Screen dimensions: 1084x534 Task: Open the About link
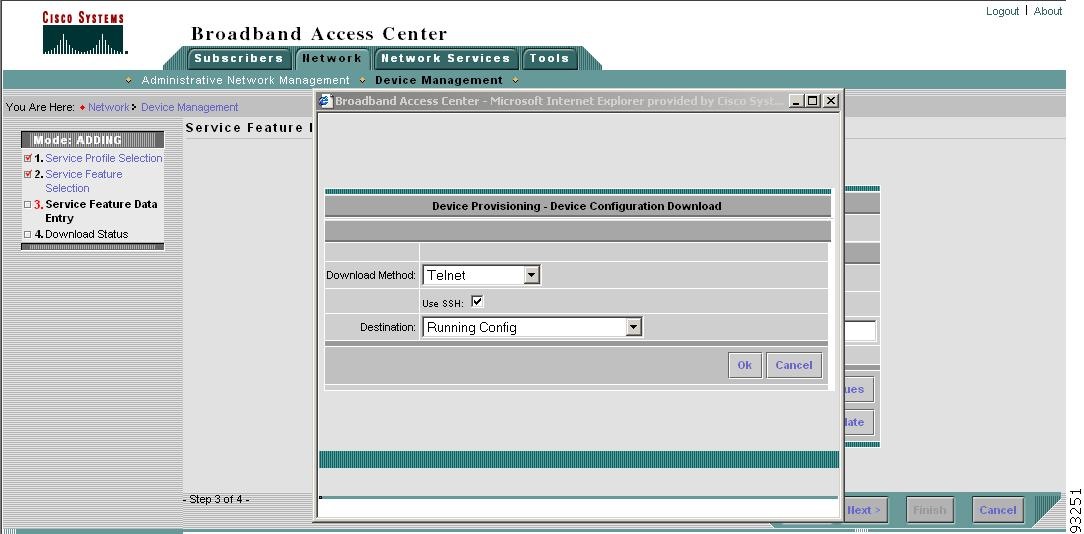click(x=1048, y=11)
